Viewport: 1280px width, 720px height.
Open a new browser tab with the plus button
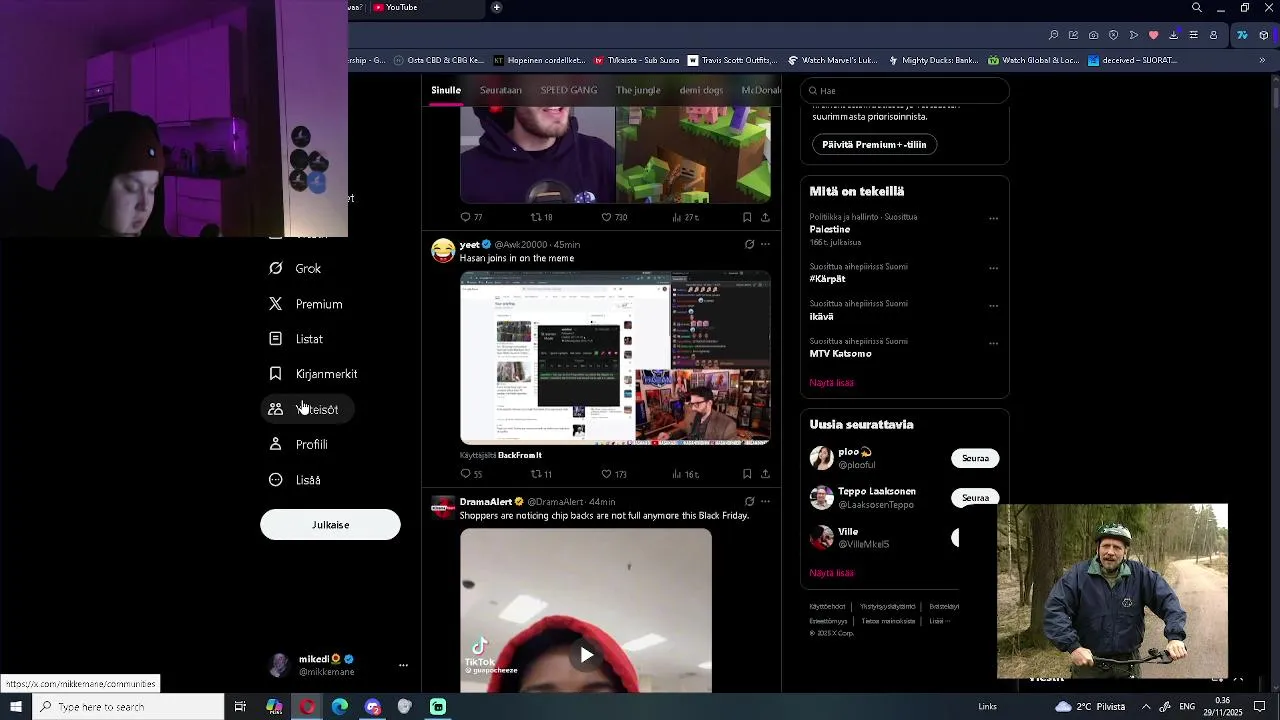[496, 8]
